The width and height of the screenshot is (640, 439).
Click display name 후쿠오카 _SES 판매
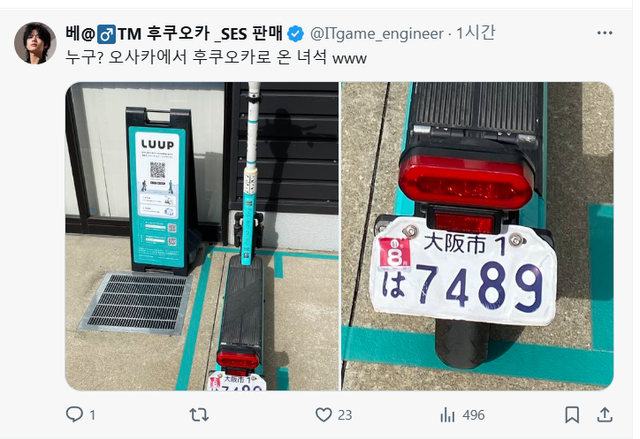214,34
